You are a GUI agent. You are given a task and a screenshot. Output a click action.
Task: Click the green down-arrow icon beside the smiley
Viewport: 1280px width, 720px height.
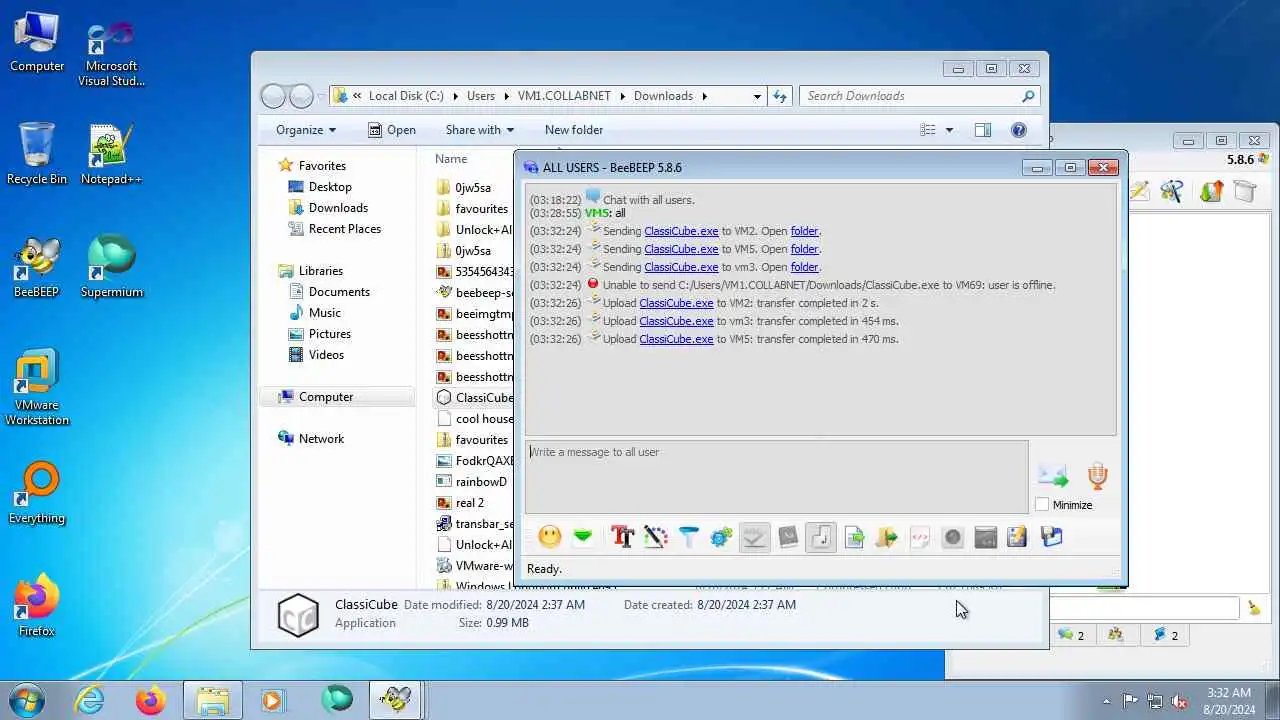pyautogui.click(x=583, y=537)
